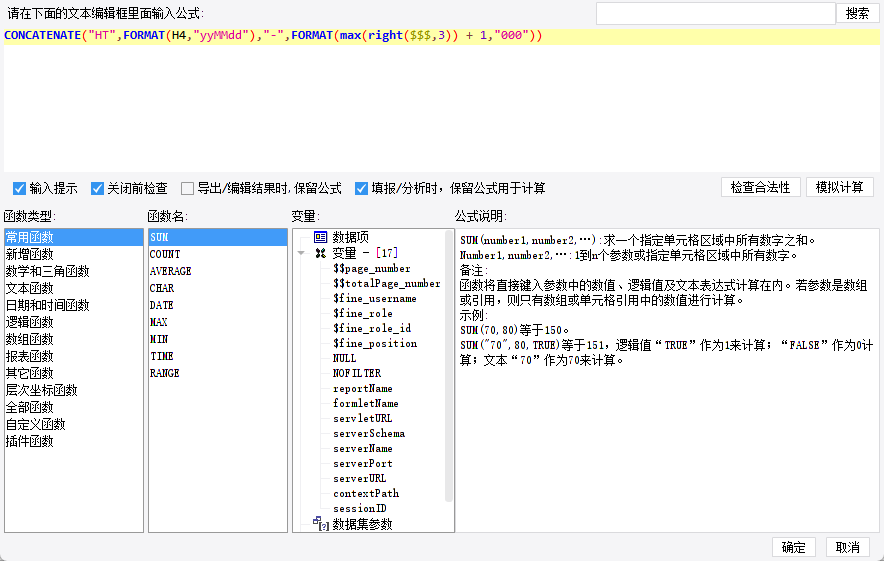
Task: Select 新增函数 function type
Action: tap(74, 254)
